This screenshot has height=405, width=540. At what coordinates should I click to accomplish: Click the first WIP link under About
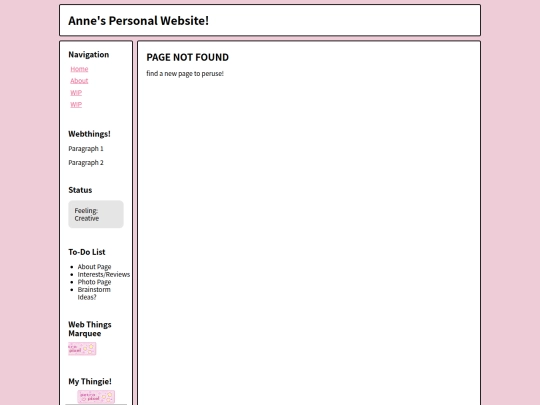pos(76,93)
